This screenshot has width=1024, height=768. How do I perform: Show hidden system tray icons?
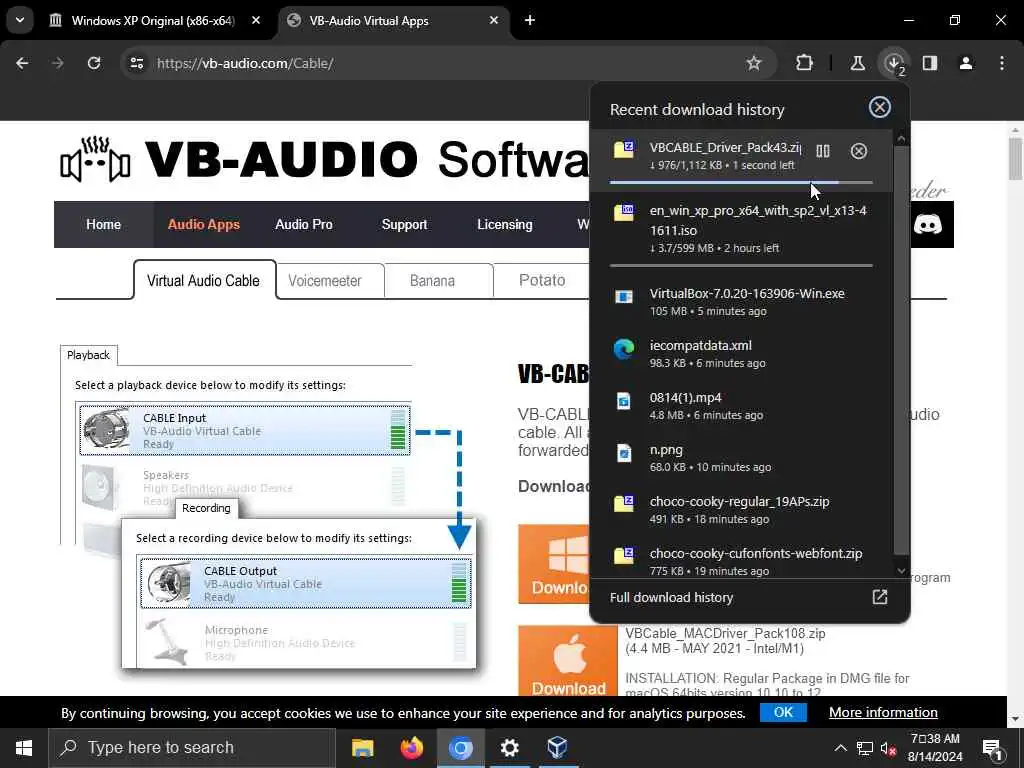click(x=840, y=748)
